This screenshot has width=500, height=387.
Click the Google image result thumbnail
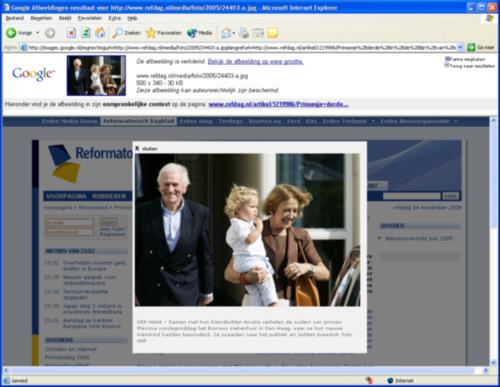point(96,75)
